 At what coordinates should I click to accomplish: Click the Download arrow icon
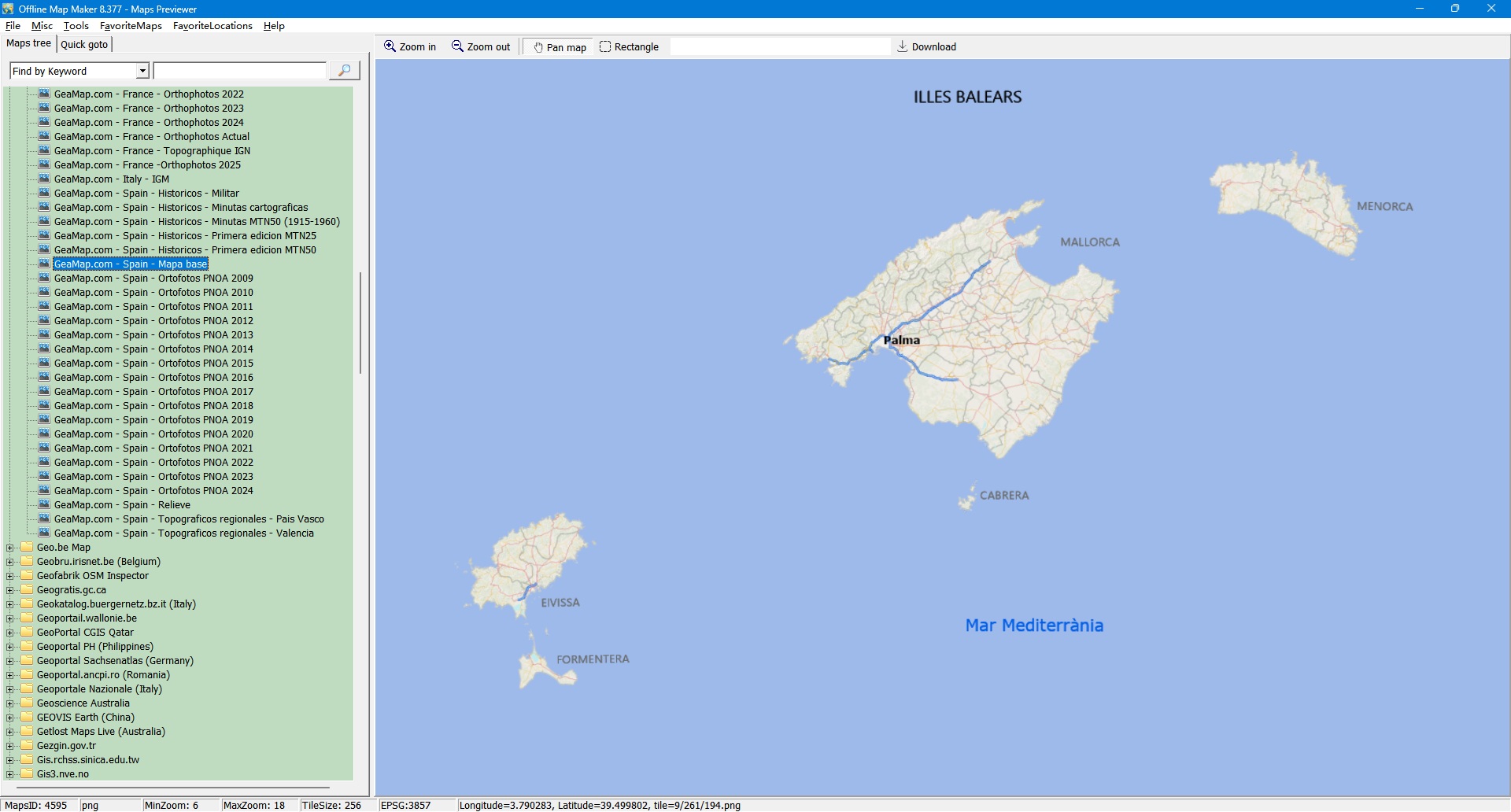(x=903, y=46)
